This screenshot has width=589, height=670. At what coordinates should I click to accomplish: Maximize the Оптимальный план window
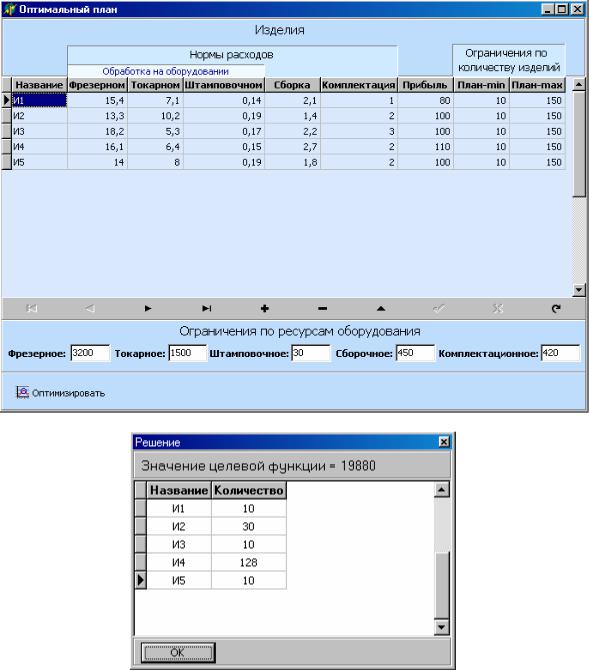[562, 9]
